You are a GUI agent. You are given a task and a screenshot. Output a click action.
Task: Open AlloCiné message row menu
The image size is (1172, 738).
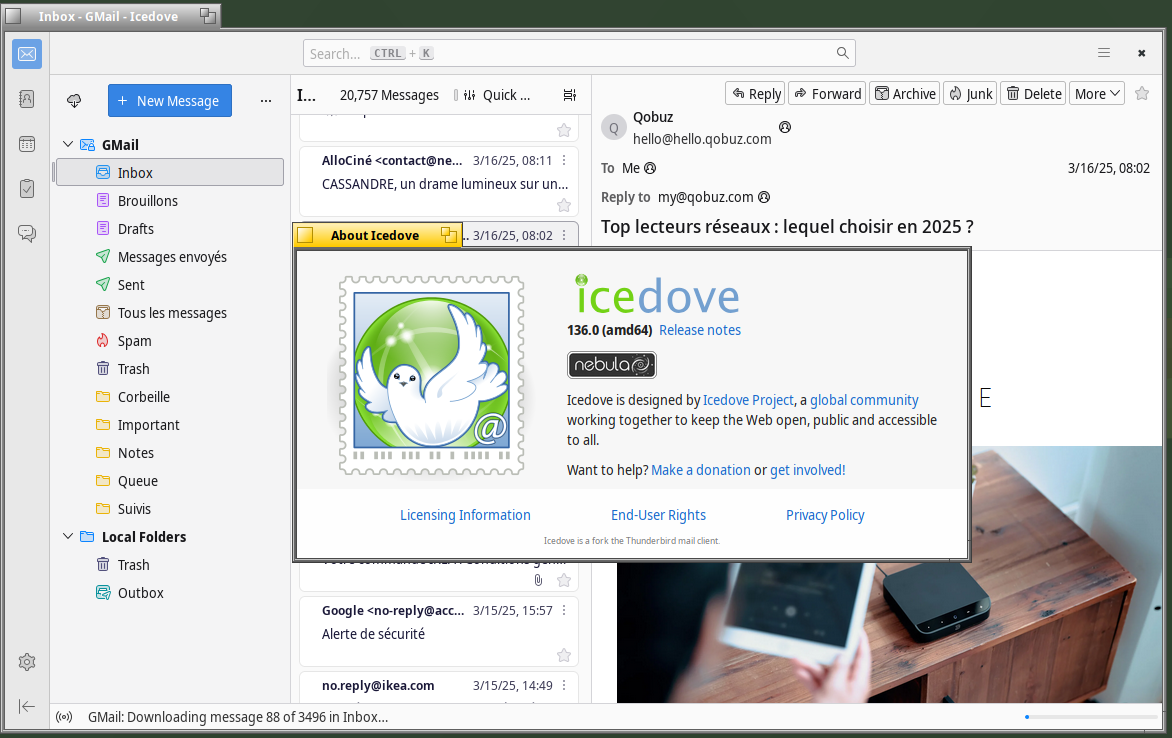point(564,161)
